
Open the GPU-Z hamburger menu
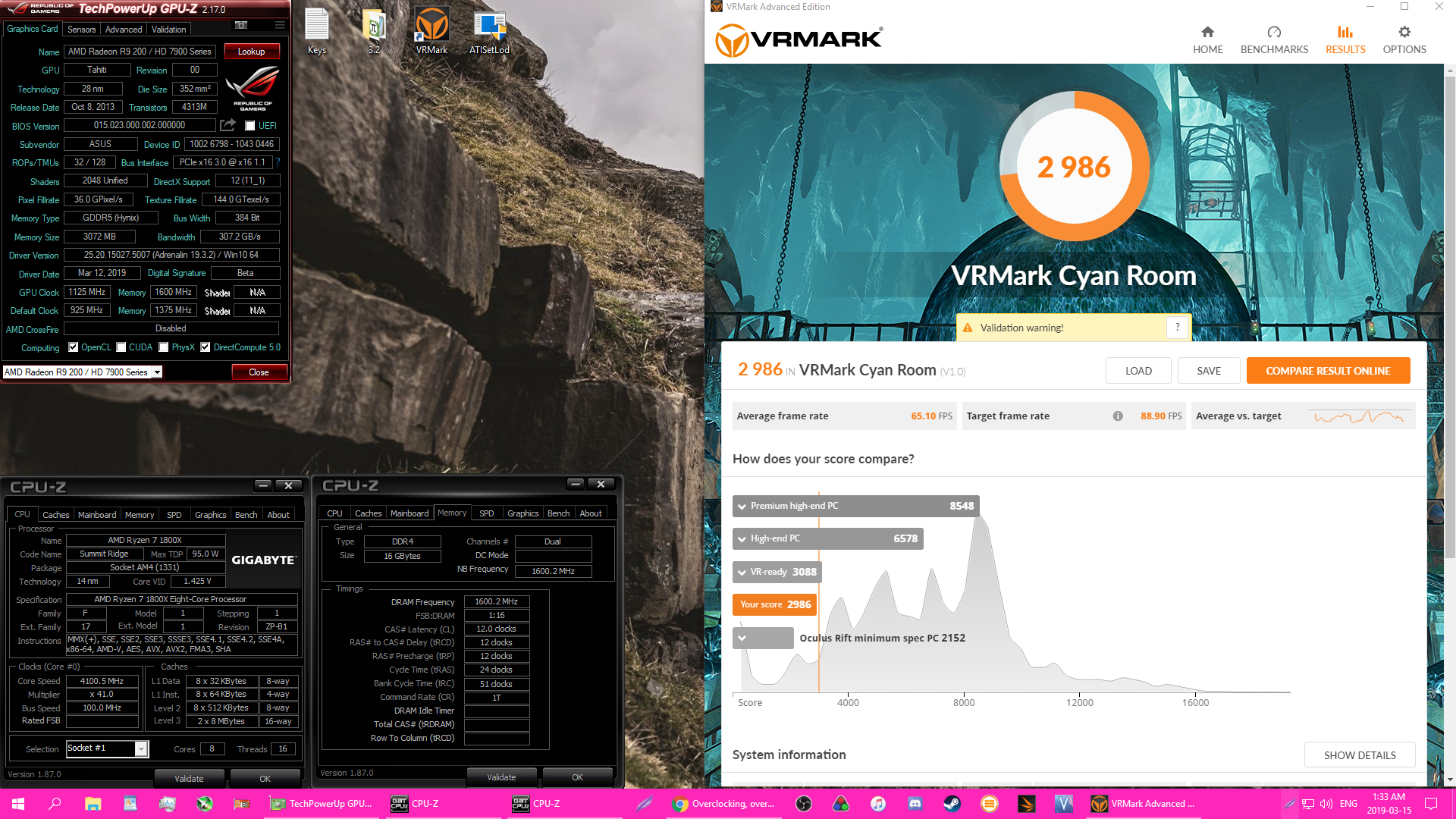280,25
